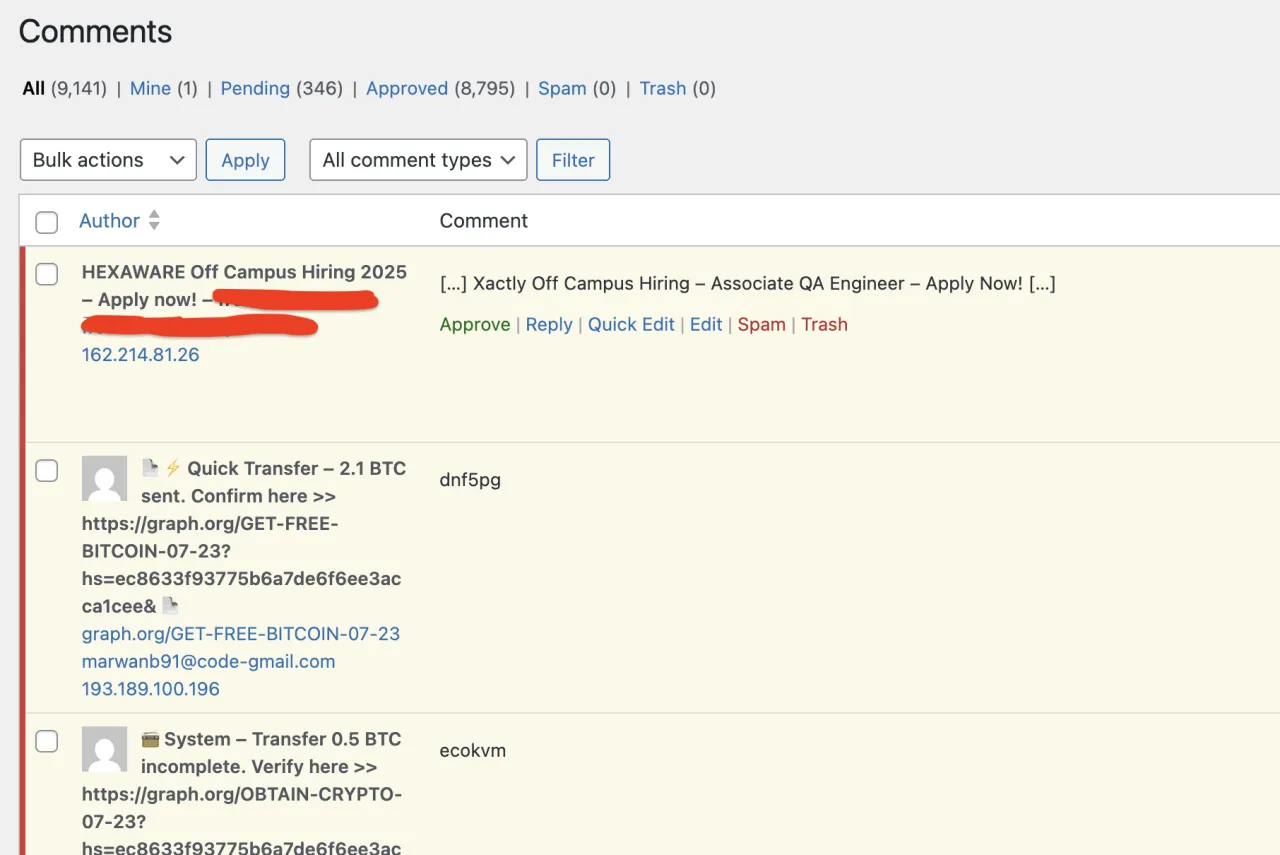The width and height of the screenshot is (1280, 855).
Task: Open the Bulk actions dropdown
Action: 108,160
